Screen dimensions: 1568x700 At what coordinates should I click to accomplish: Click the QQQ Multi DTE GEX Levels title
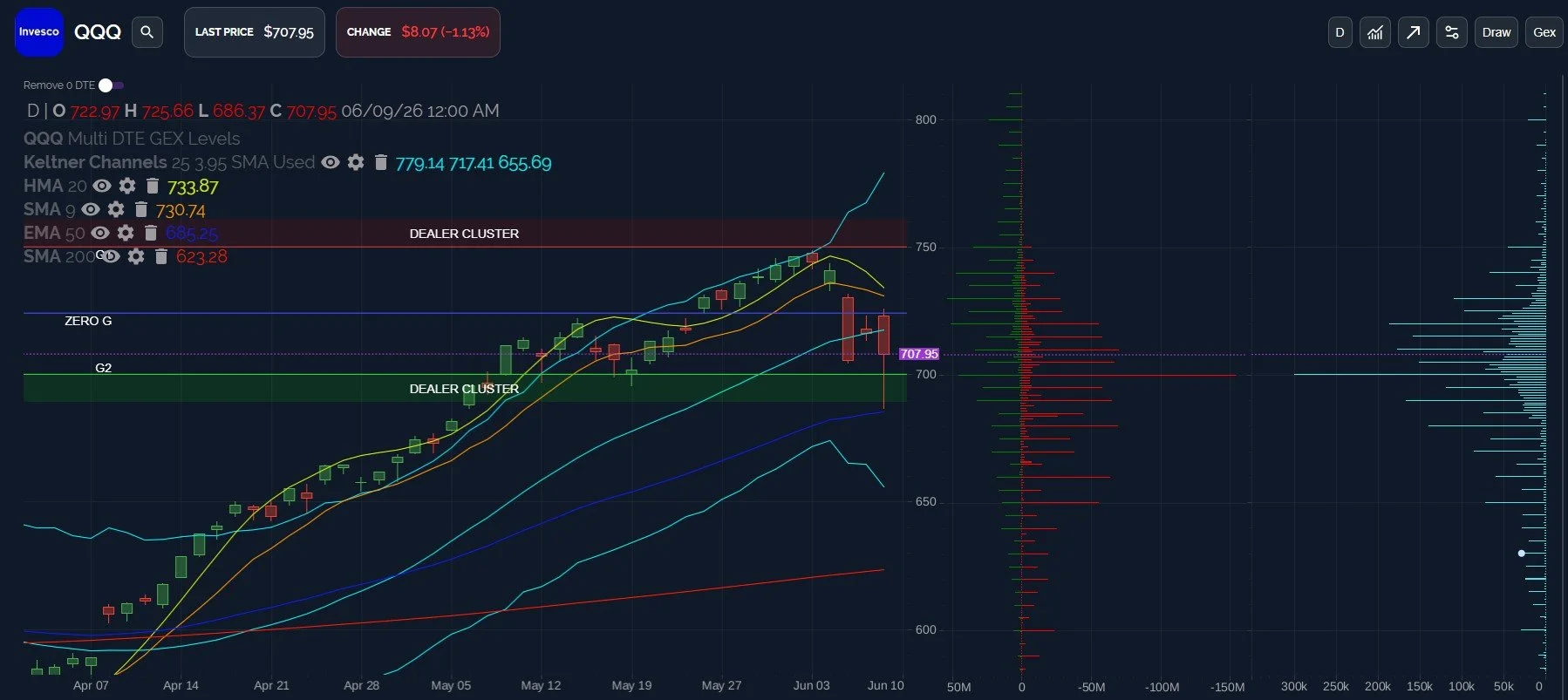click(132, 139)
